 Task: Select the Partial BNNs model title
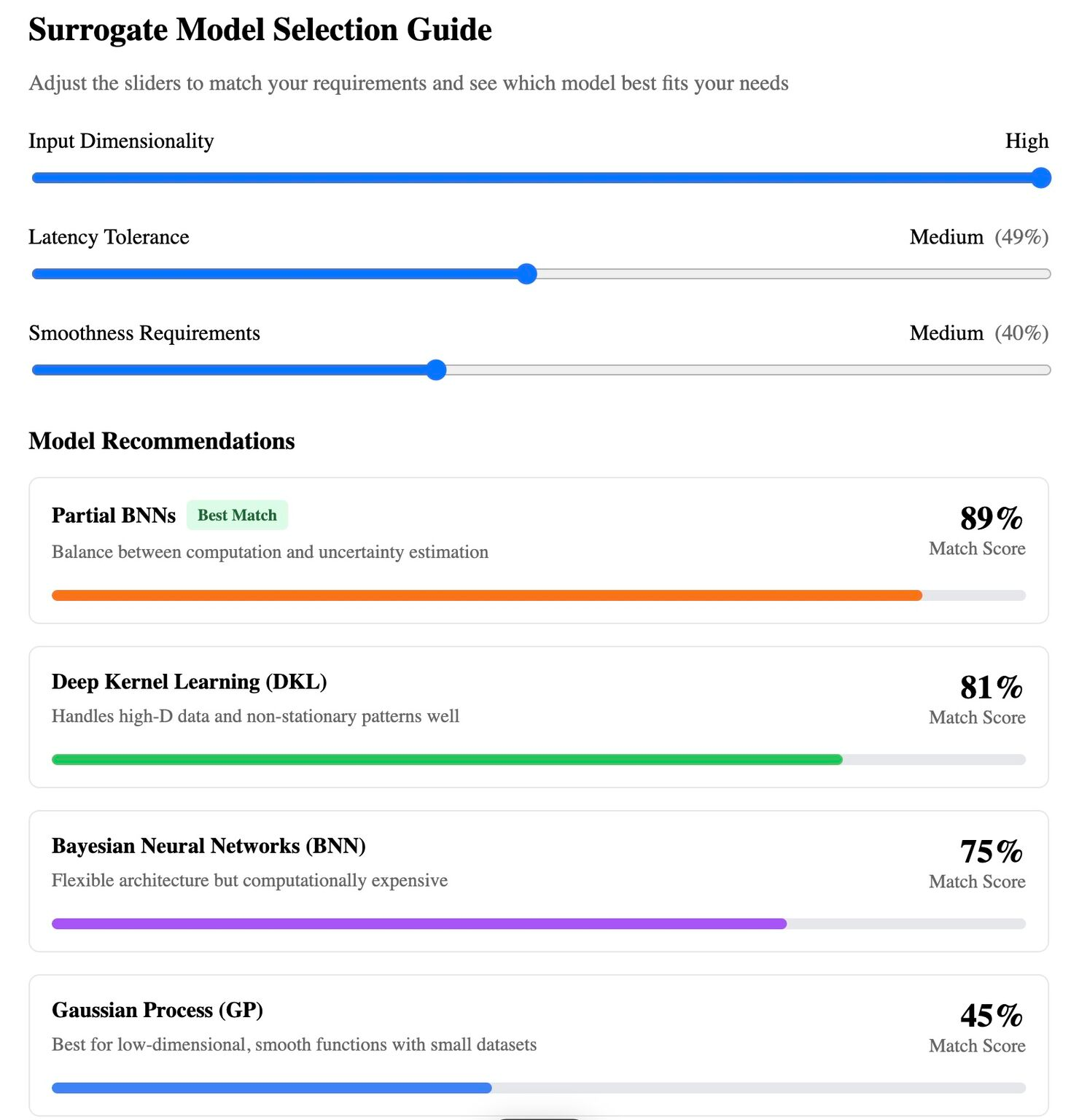[114, 516]
